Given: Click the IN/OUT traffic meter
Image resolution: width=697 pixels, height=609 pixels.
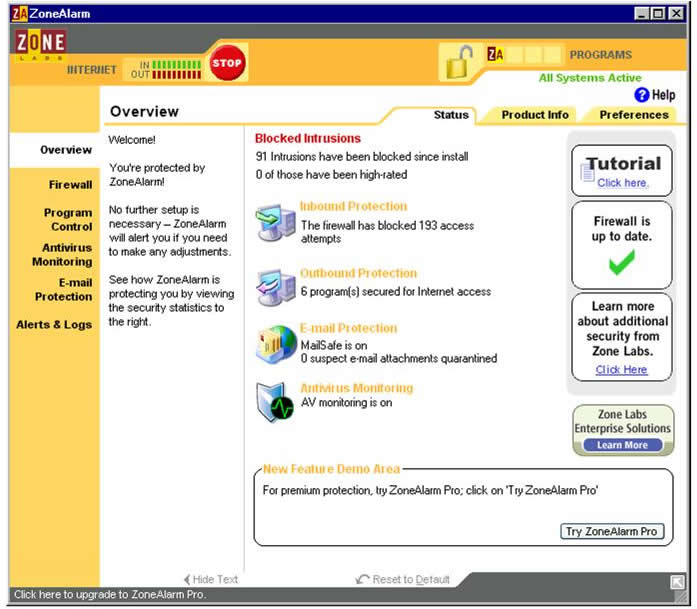Looking at the screenshot, I should click(166, 70).
